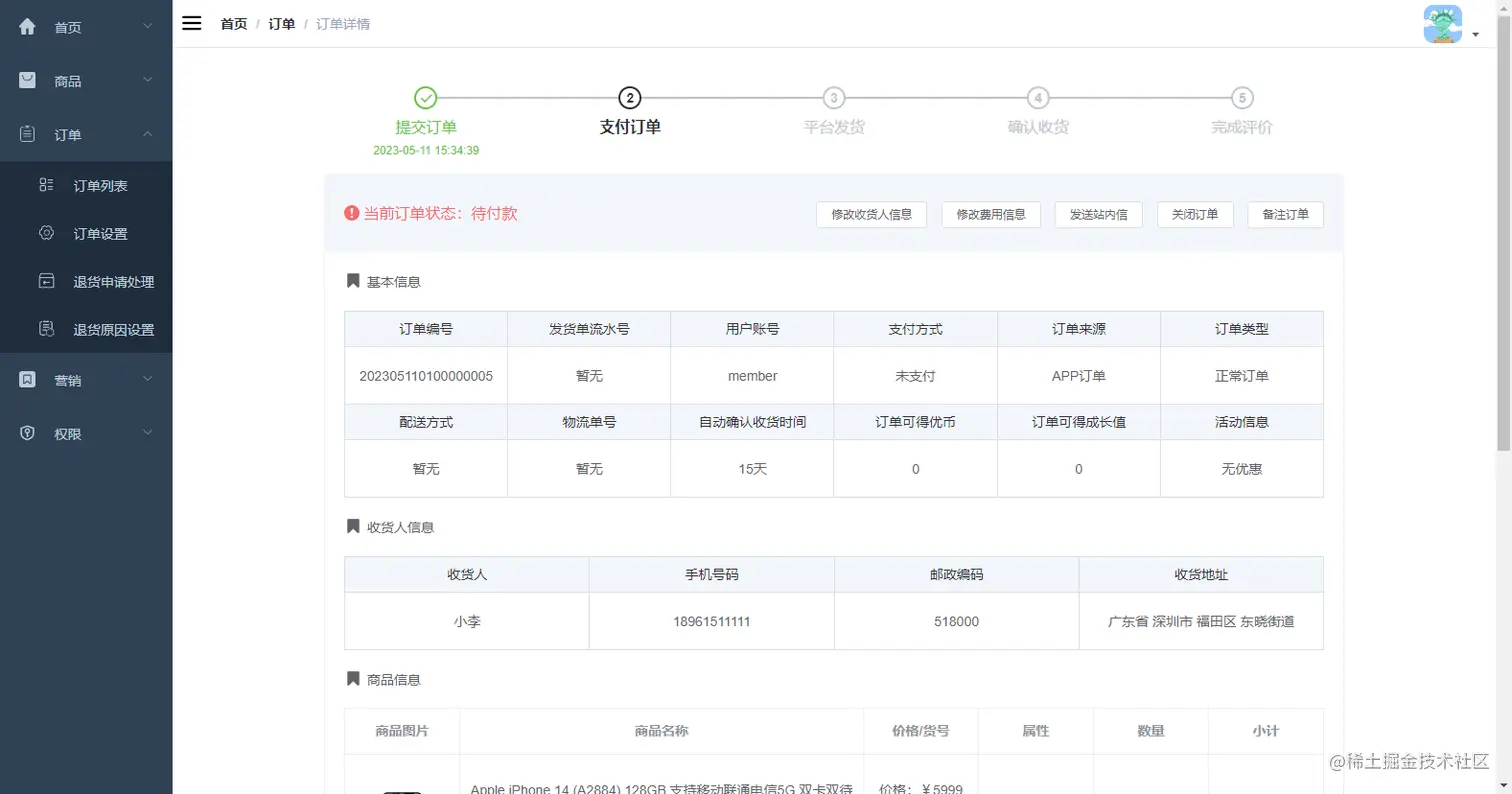Click the 当前订单状态：待付款 status text
The image size is (1512, 794).
point(440,213)
